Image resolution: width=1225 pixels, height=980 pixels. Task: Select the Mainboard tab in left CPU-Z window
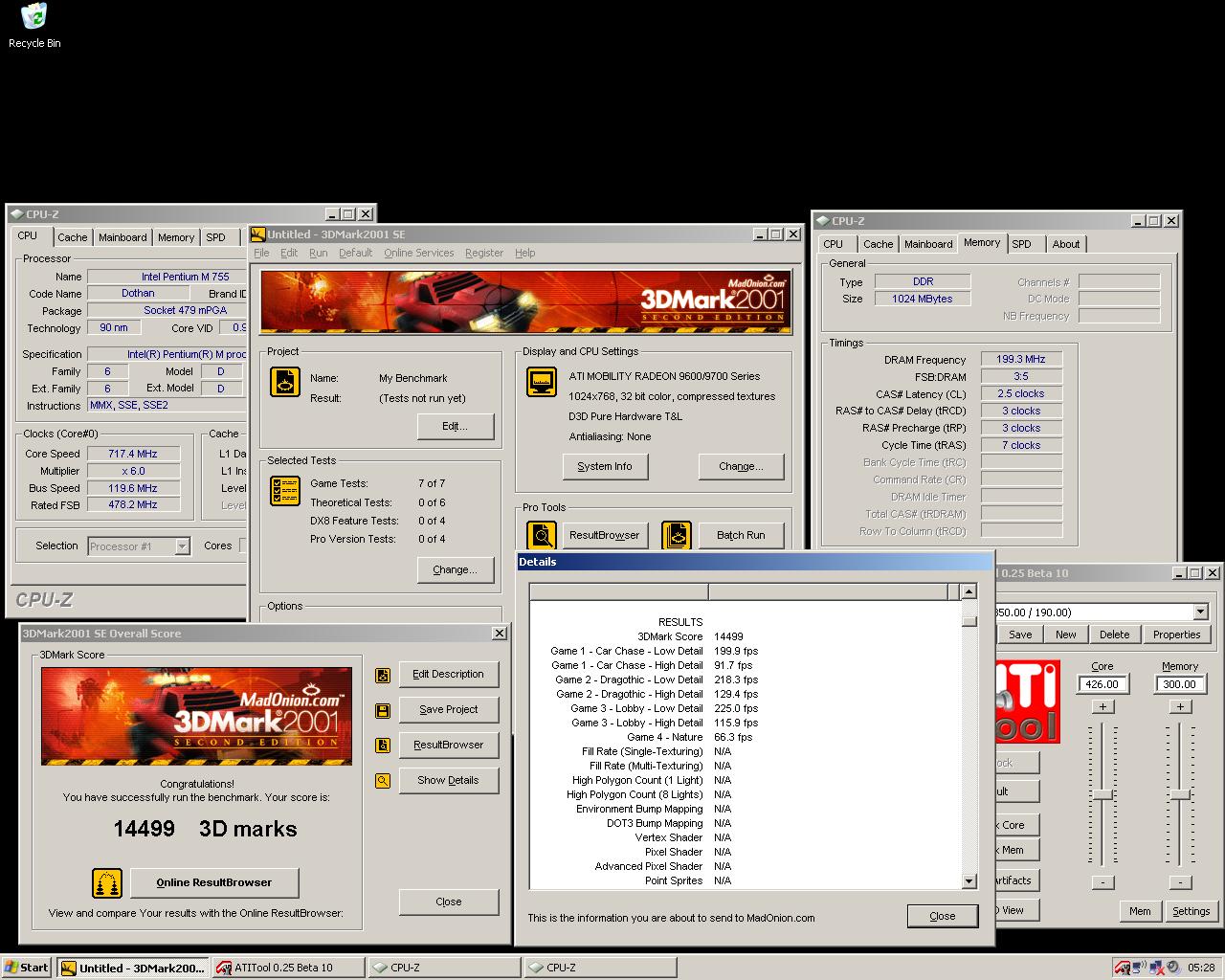pos(123,237)
